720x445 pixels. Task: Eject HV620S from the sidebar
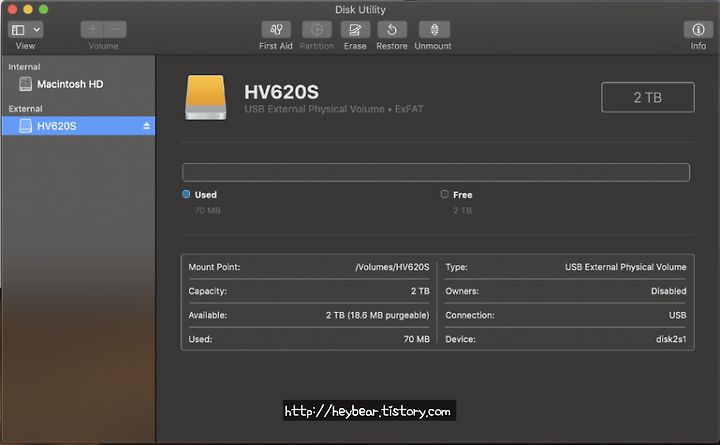point(146,126)
